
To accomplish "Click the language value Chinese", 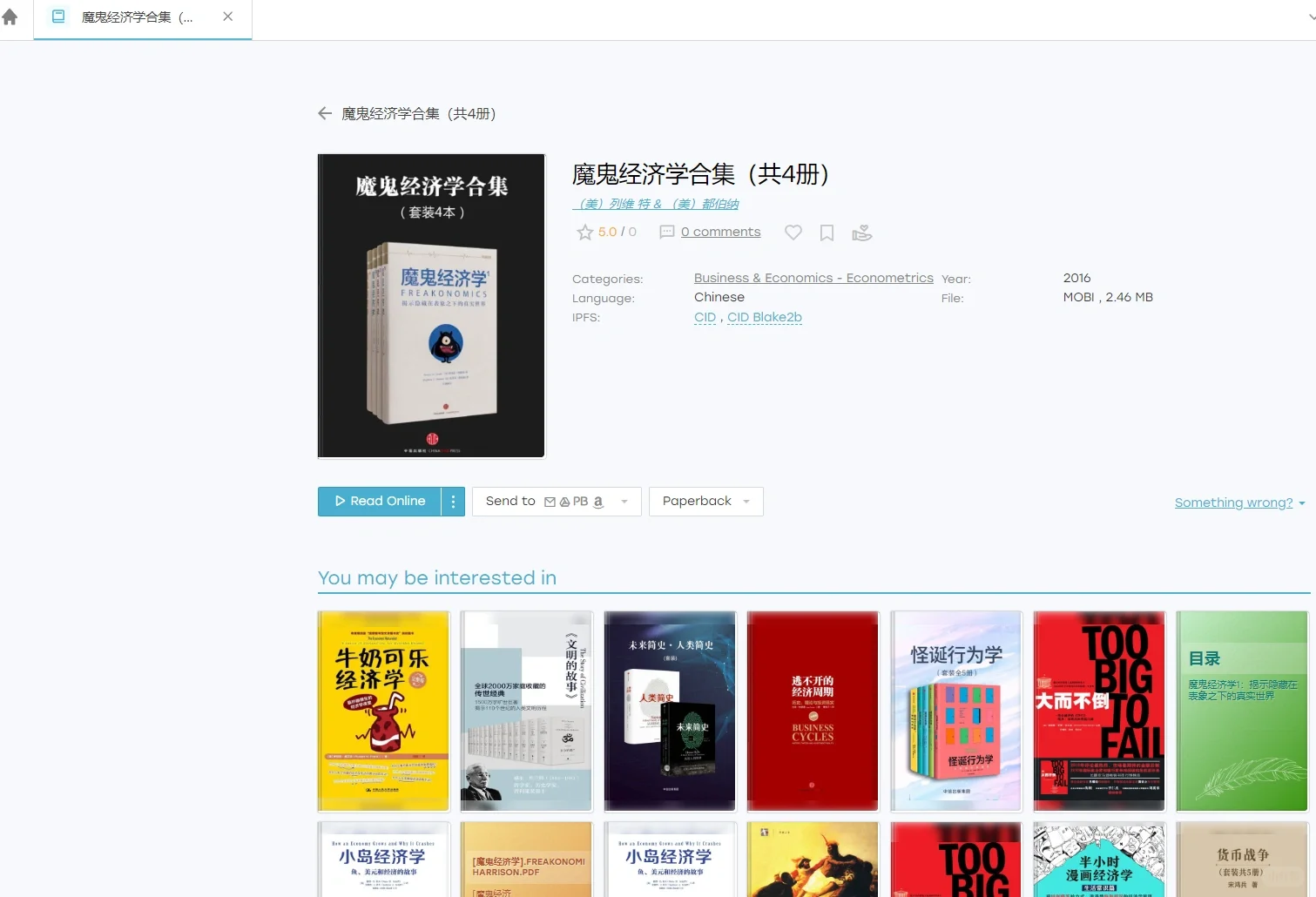I will coord(719,297).
